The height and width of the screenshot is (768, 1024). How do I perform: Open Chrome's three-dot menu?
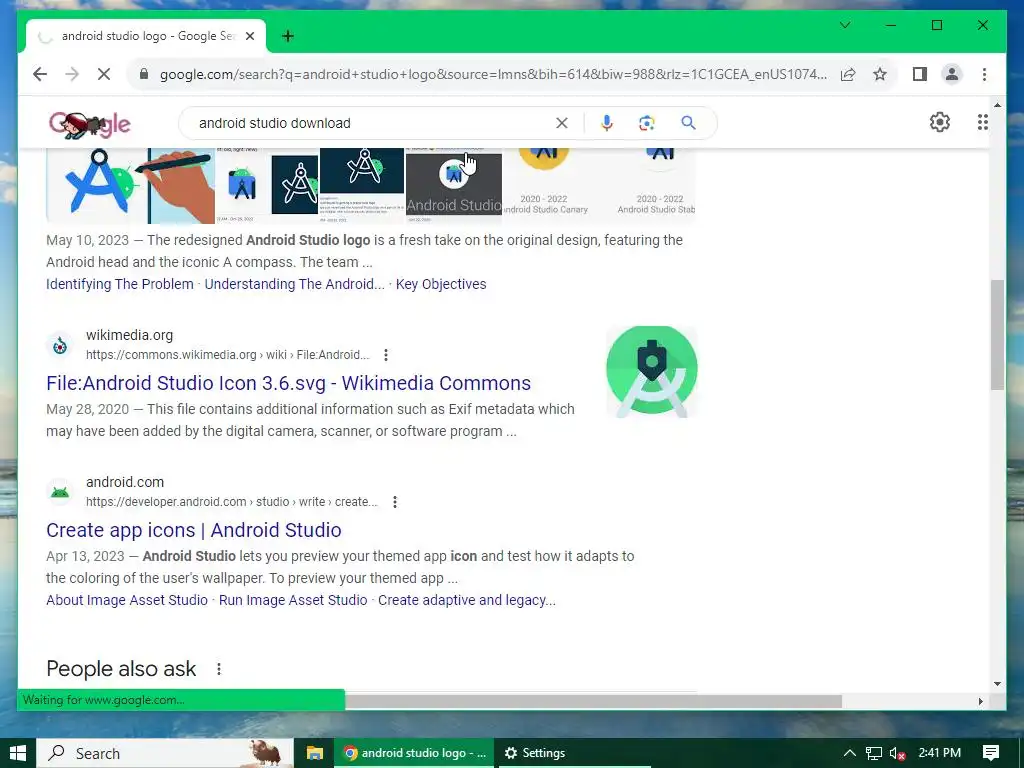(984, 74)
